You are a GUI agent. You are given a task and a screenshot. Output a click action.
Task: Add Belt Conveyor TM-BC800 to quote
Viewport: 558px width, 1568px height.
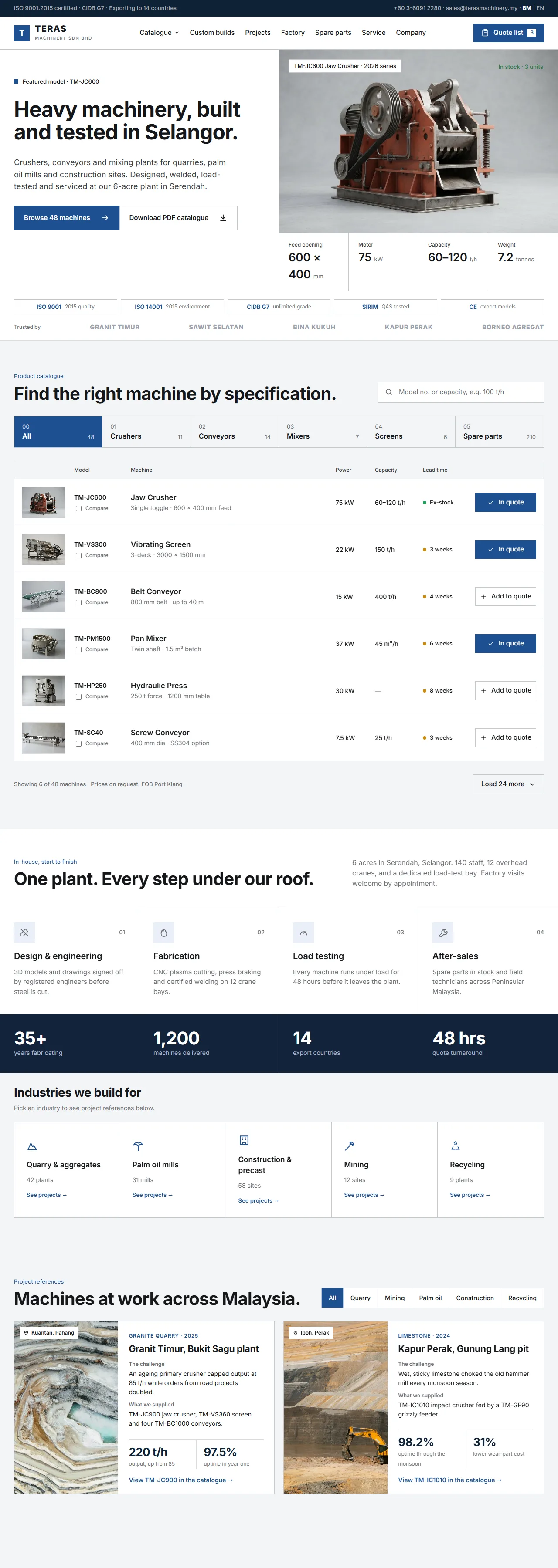506,597
